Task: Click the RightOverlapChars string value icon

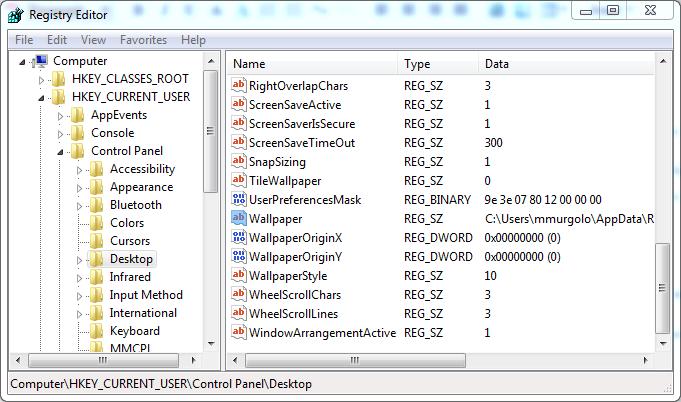Action: click(238, 86)
